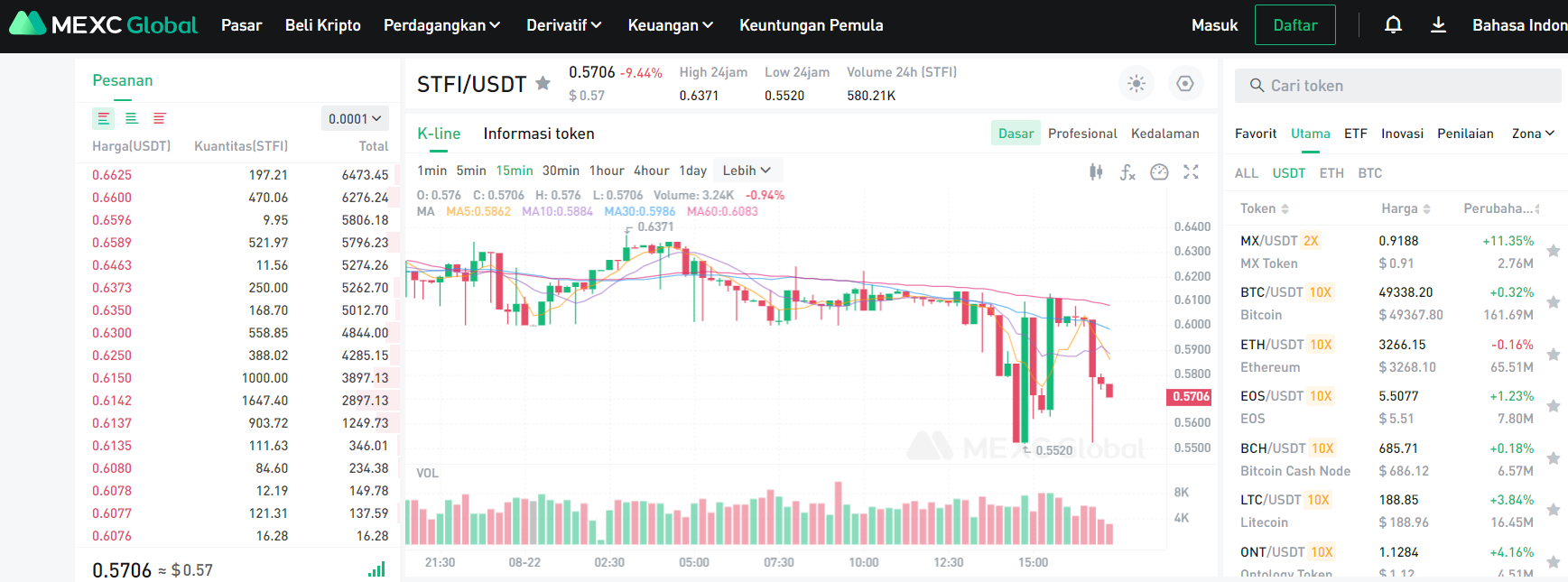Screen dimensions: 1568x582
Task: Select the Dasar chart mode
Action: pos(1016,134)
